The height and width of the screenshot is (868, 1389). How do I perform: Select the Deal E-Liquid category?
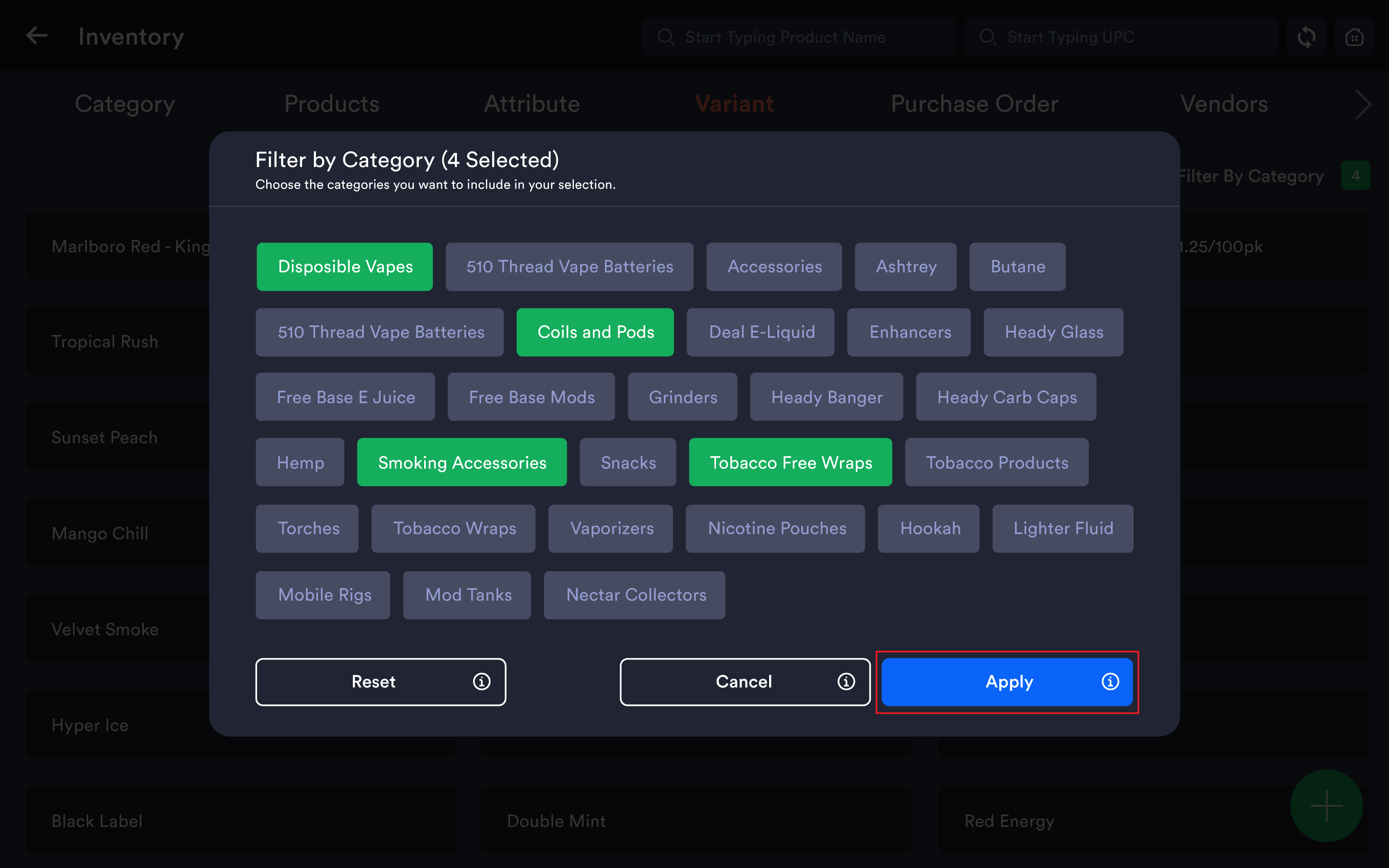(x=760, y=332)
